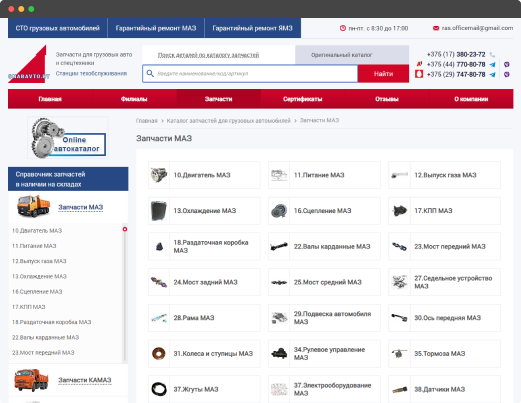The image size is (521, 403).
Task: Click the search input field
Action: click(x=250, y=73)
